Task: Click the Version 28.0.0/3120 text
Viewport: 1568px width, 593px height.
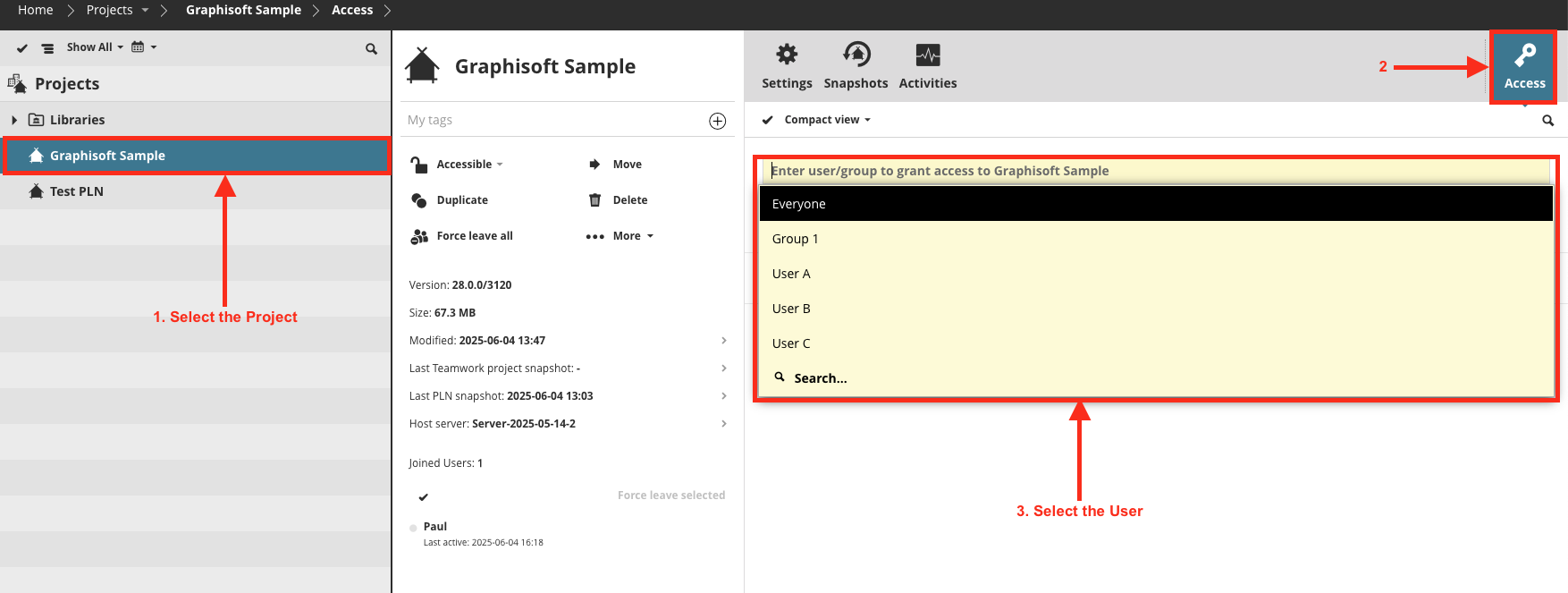Action: (x=460, y=285)
